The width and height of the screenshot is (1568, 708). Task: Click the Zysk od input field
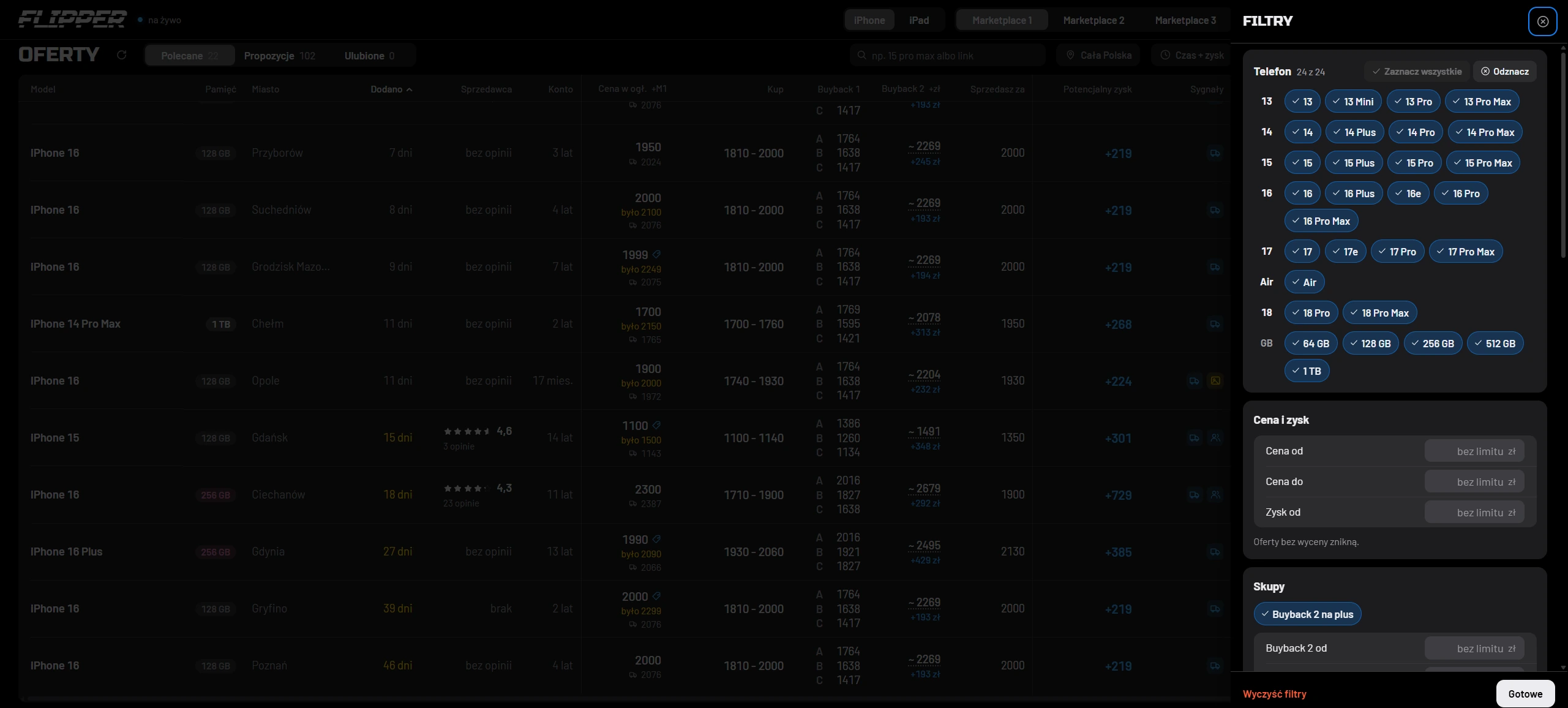1474,513
